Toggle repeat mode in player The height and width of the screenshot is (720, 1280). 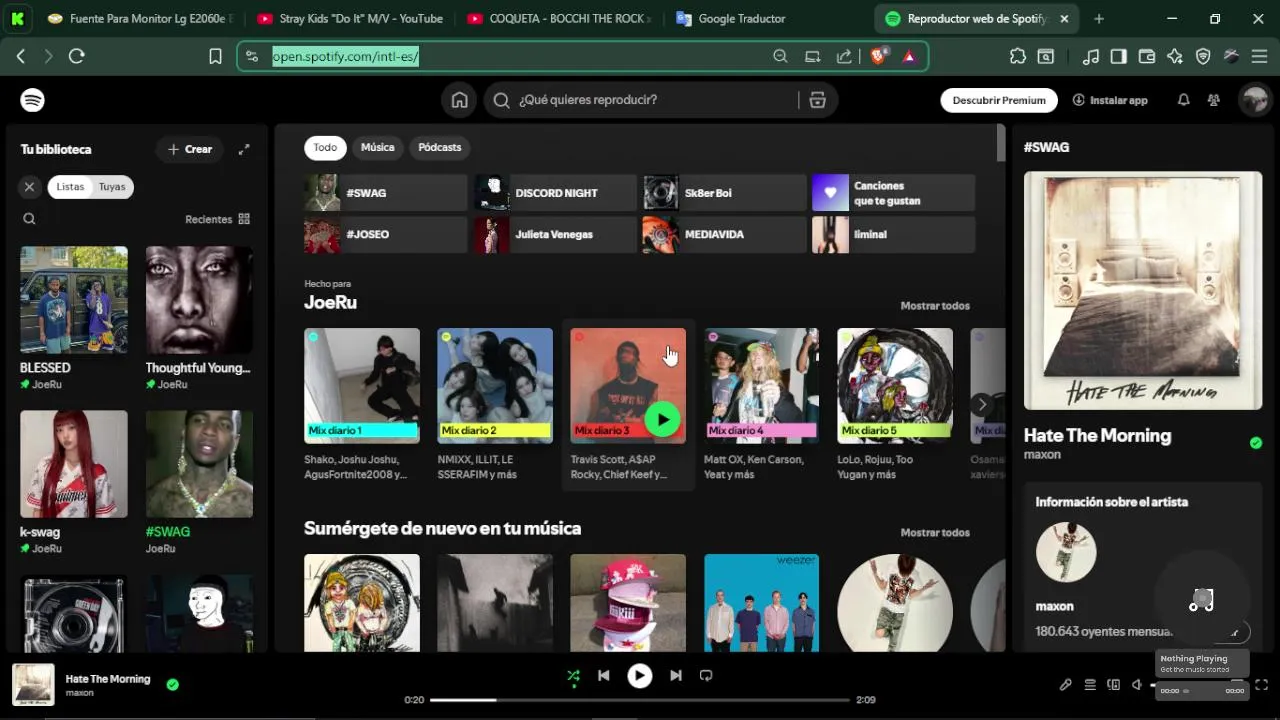click(x=706, y=676)
